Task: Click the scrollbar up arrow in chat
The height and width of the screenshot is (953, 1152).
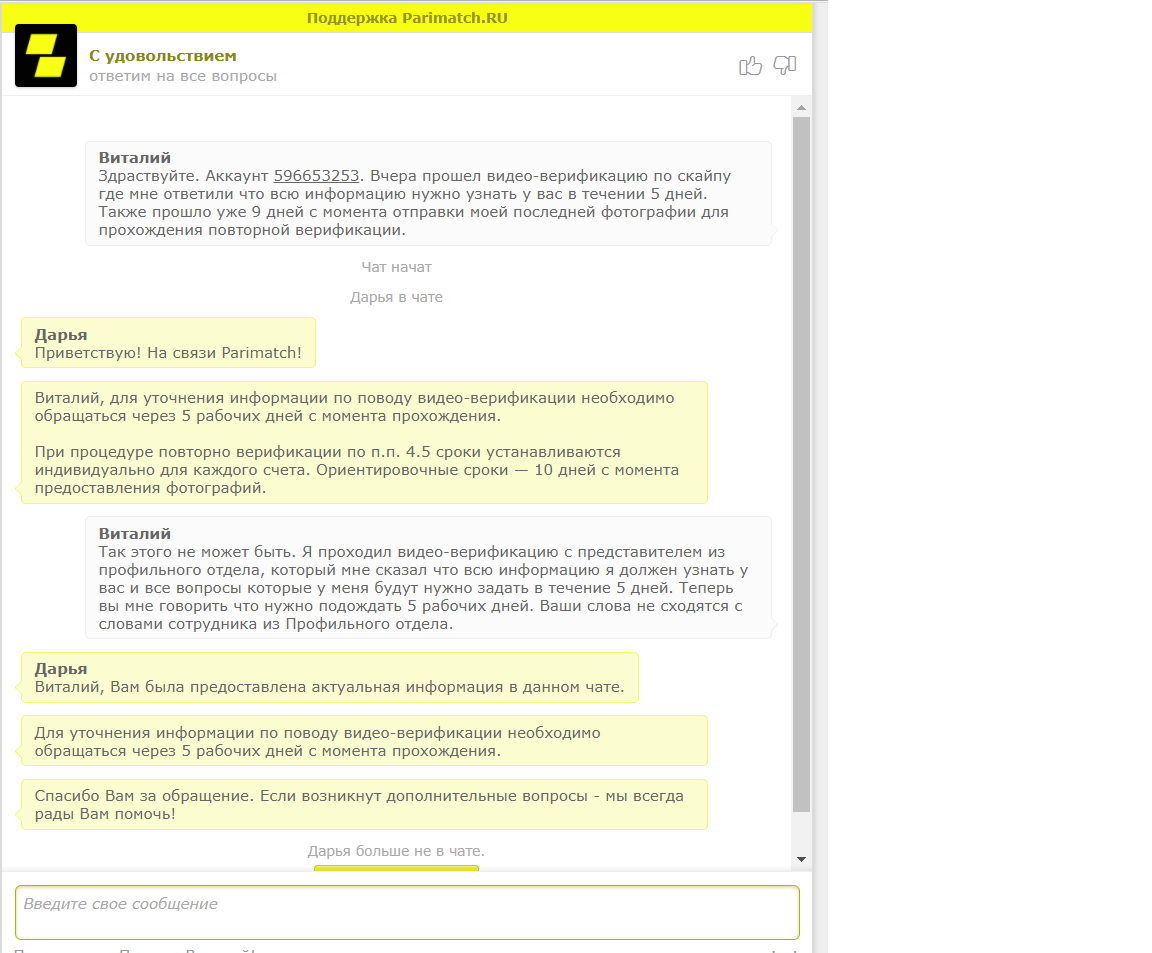Action: coord(801,106)
